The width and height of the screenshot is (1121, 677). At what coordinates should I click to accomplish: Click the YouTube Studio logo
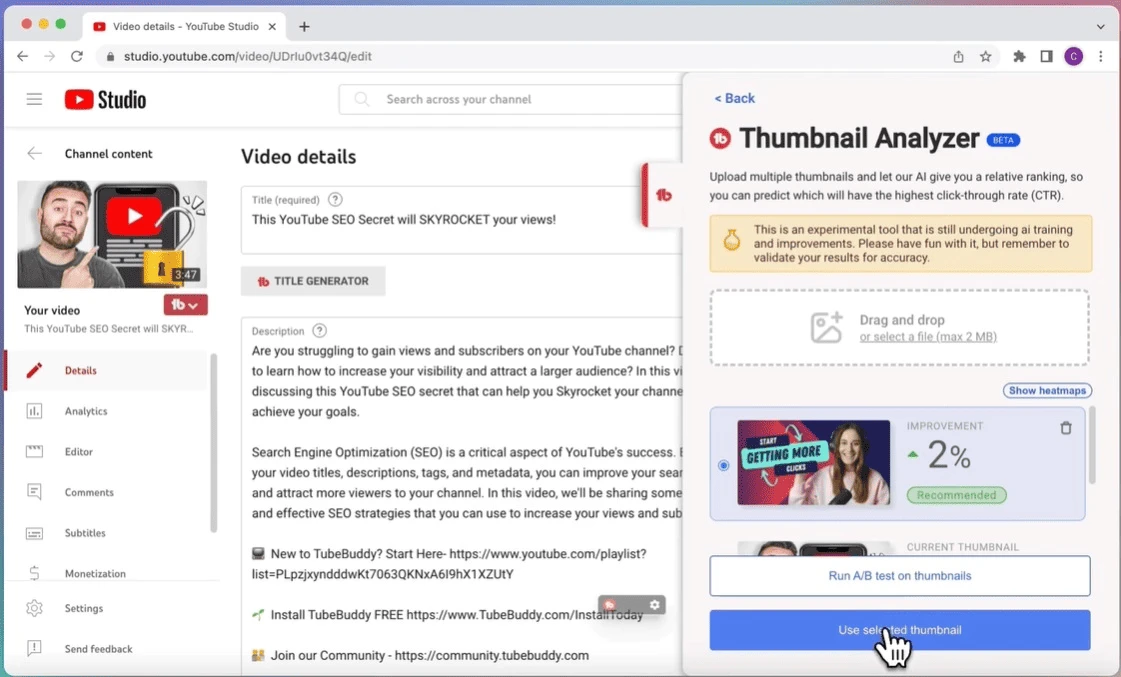point(105,99)
